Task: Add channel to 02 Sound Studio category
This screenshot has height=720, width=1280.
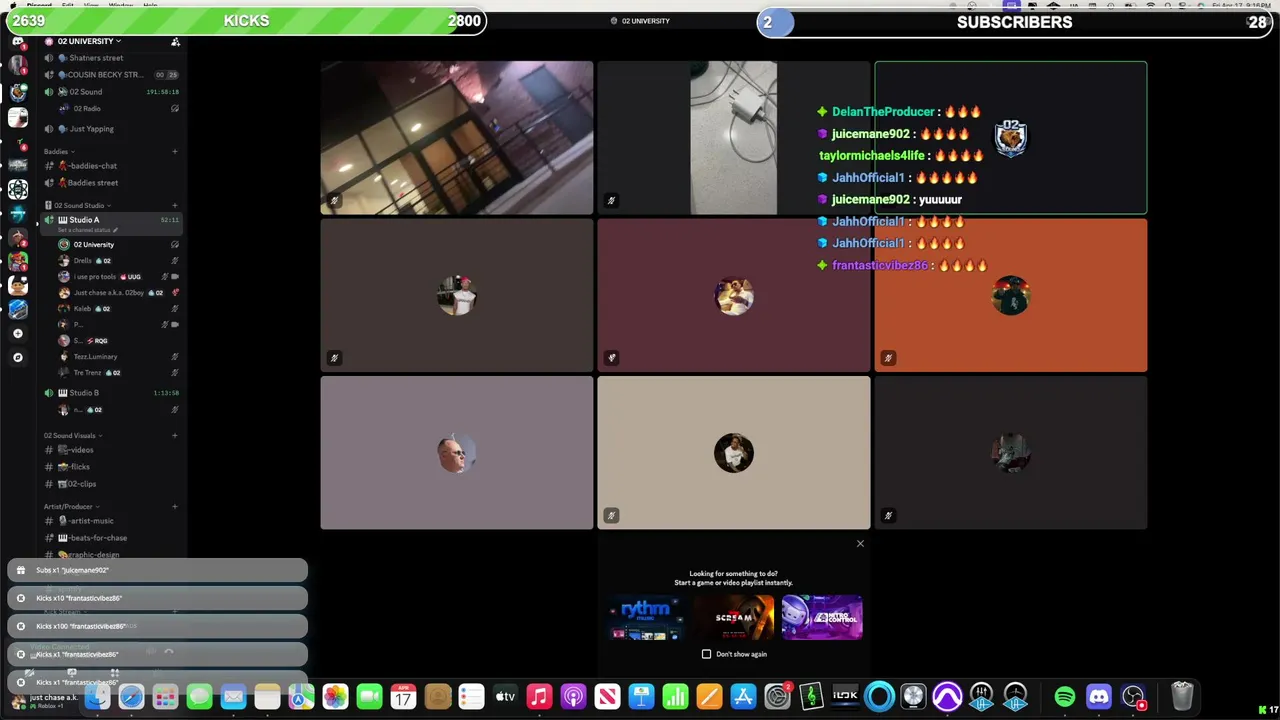Action: tap(175, 206)
